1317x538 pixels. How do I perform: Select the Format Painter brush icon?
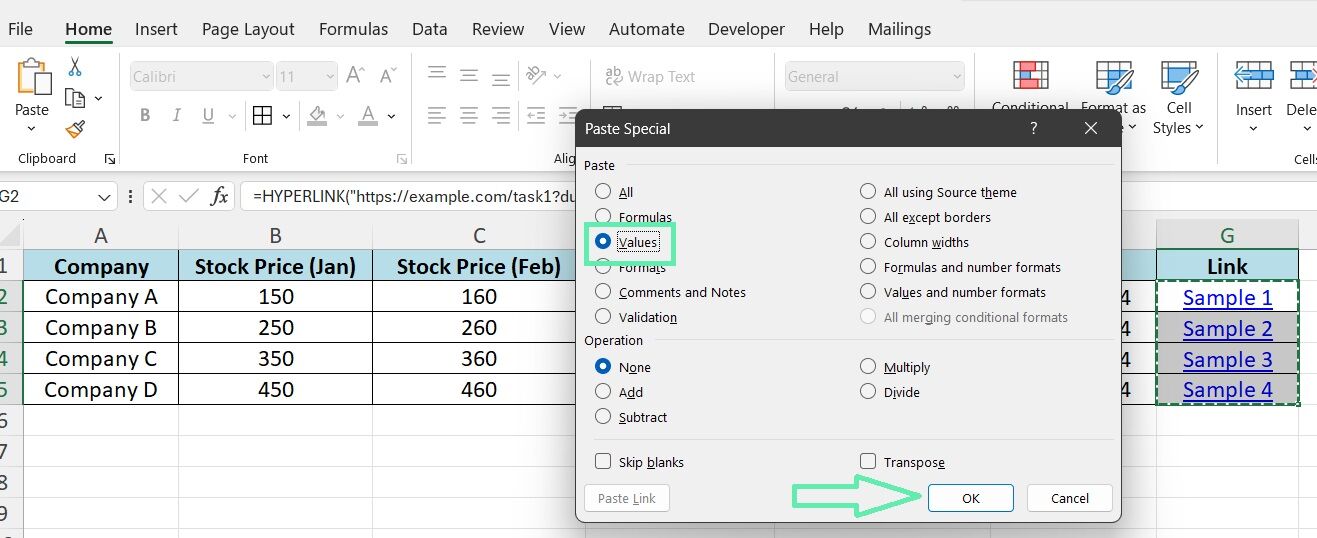pyautogui.click(x=75, y=128)
